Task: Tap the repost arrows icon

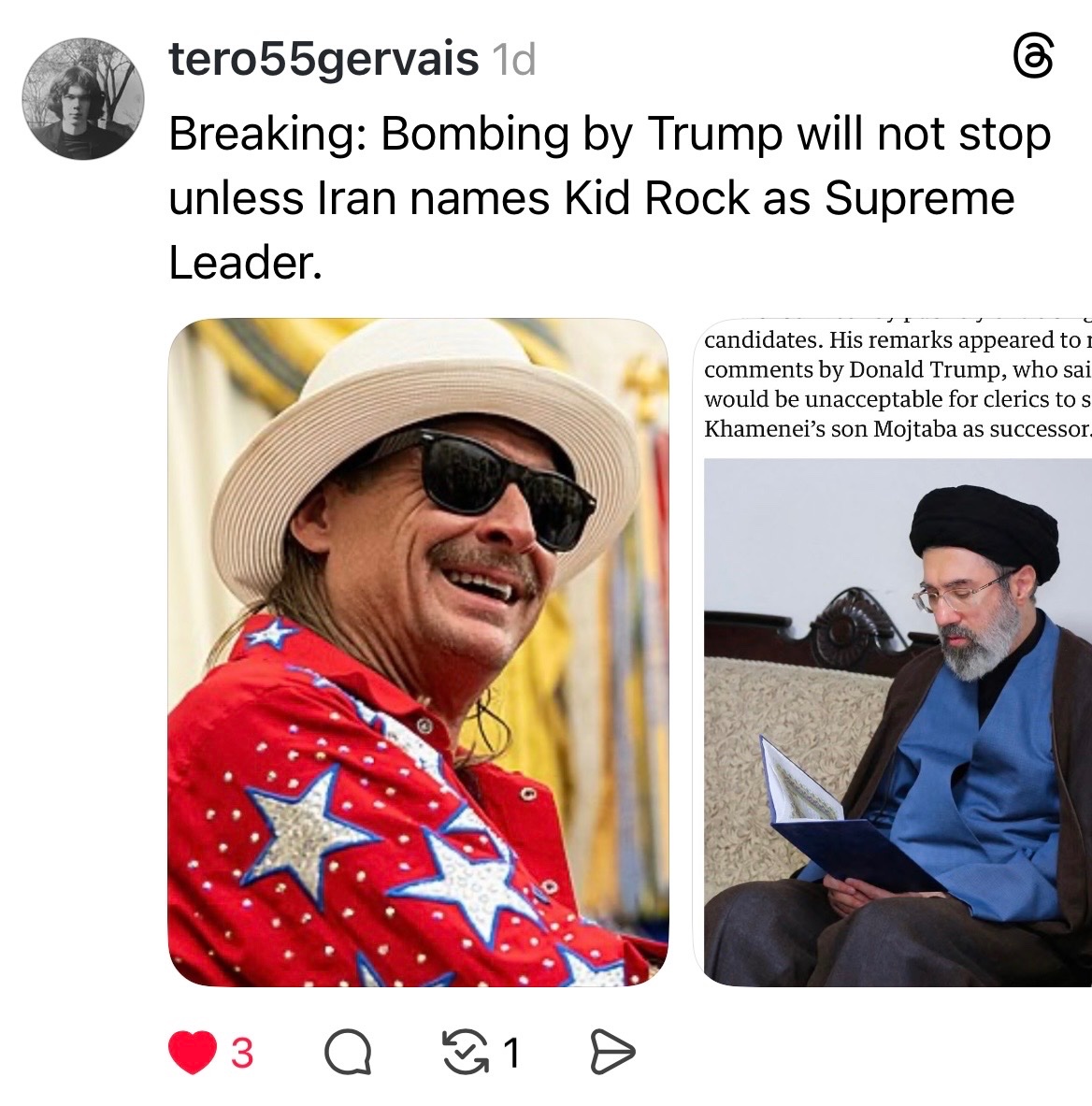Action: (465, 1053)
